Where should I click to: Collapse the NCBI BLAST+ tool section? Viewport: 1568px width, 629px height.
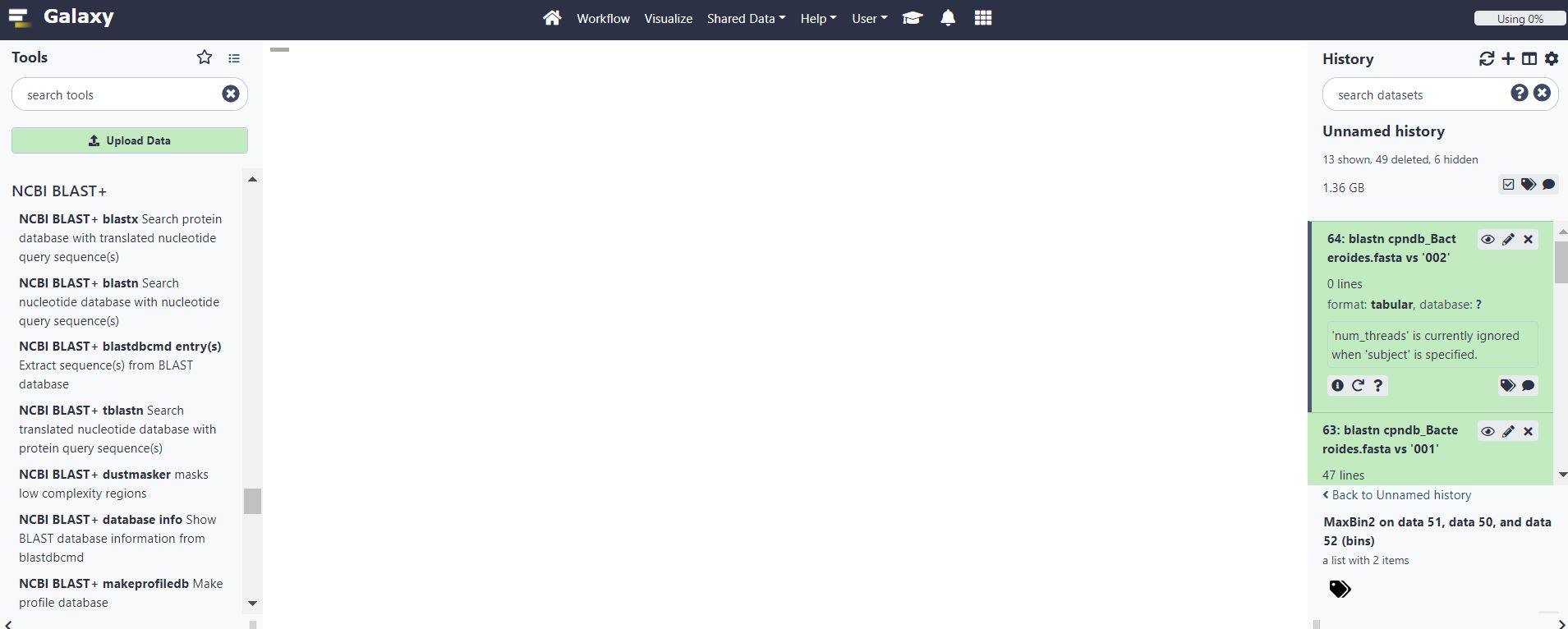click(59, 191)
